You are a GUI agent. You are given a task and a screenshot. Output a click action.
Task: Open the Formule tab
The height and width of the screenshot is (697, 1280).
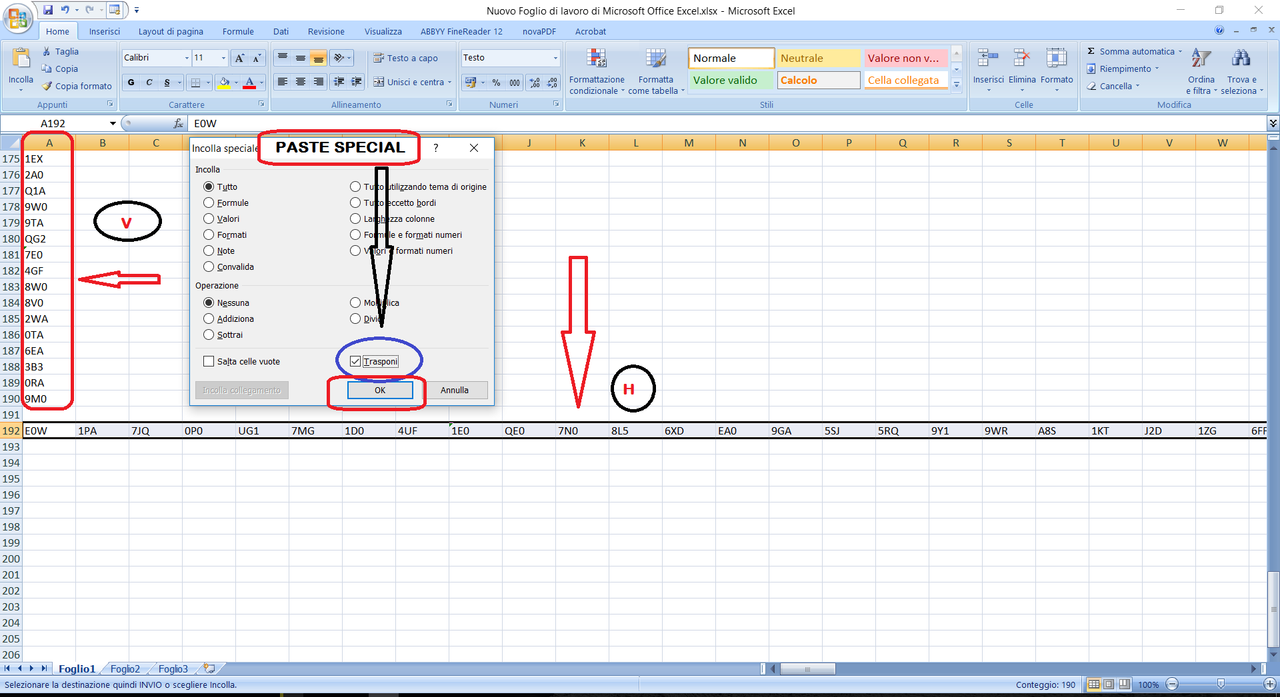tap(238, 31)
